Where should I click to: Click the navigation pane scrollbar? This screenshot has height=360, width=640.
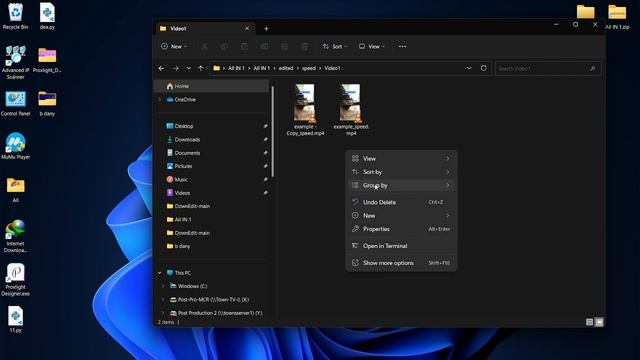pos(273,131)
